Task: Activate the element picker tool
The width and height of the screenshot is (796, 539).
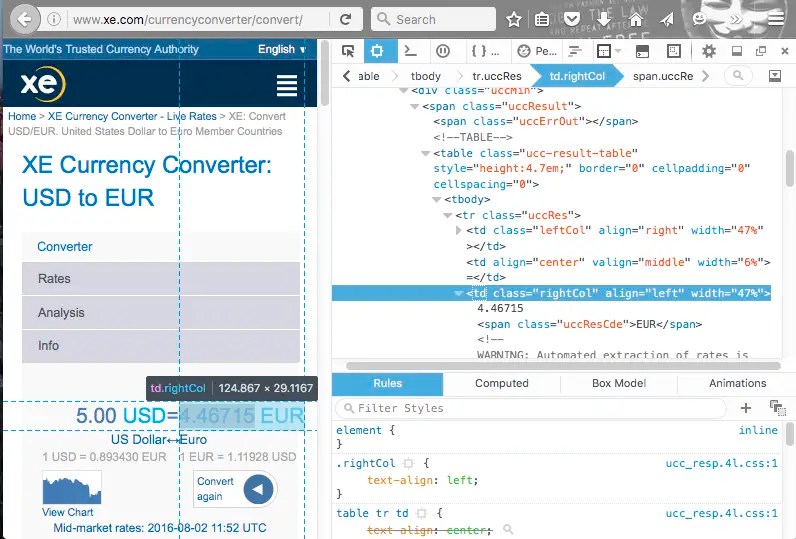Action: point(348,51)
